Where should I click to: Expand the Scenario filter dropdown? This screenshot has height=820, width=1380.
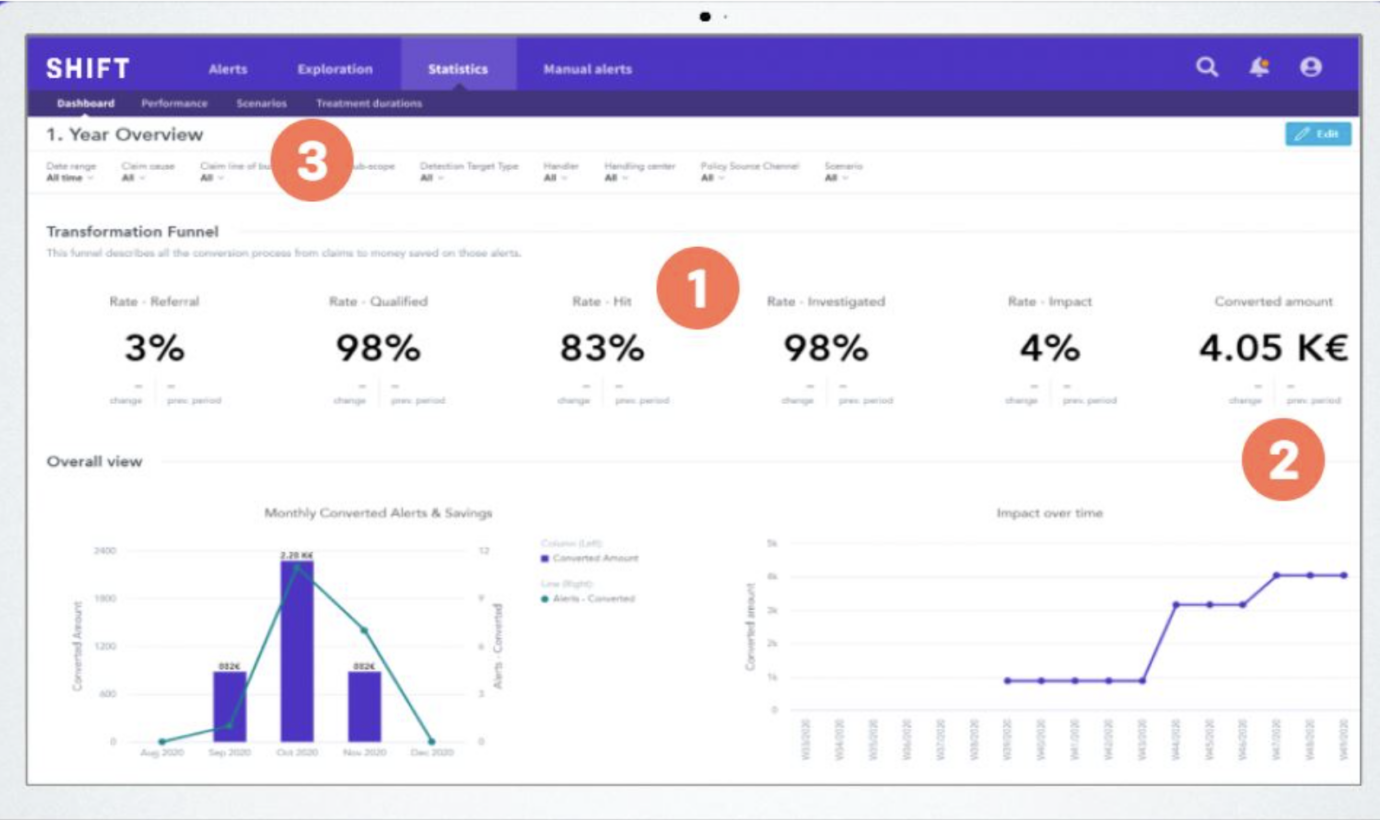click(x=836, y=178)
